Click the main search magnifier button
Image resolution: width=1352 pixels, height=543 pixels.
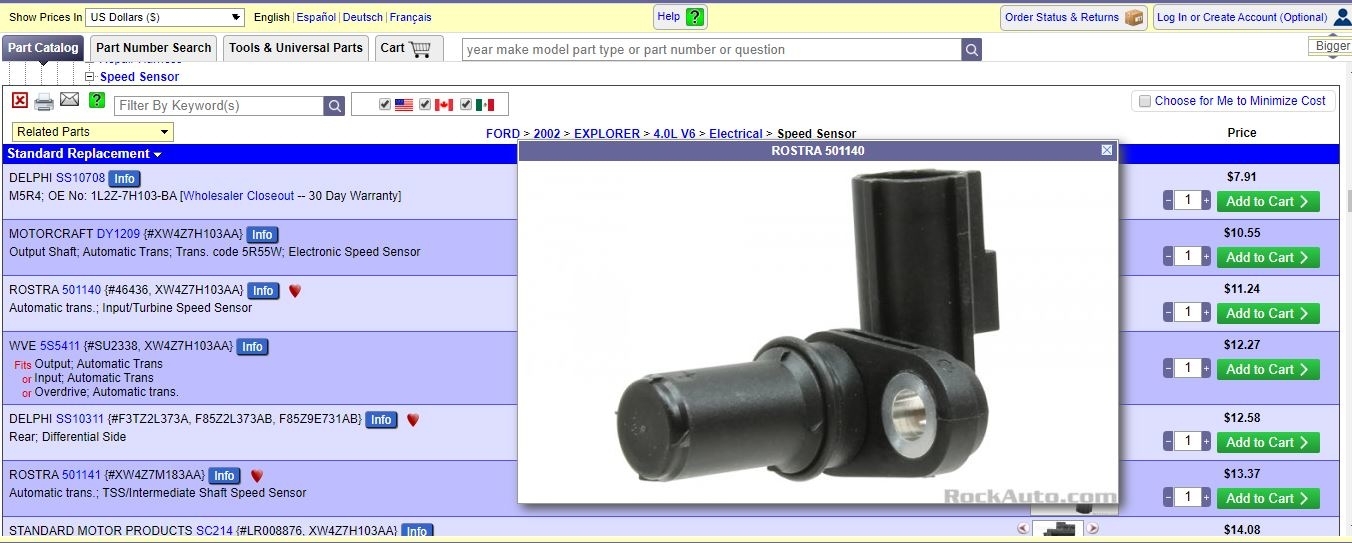(x=971, y=50)
